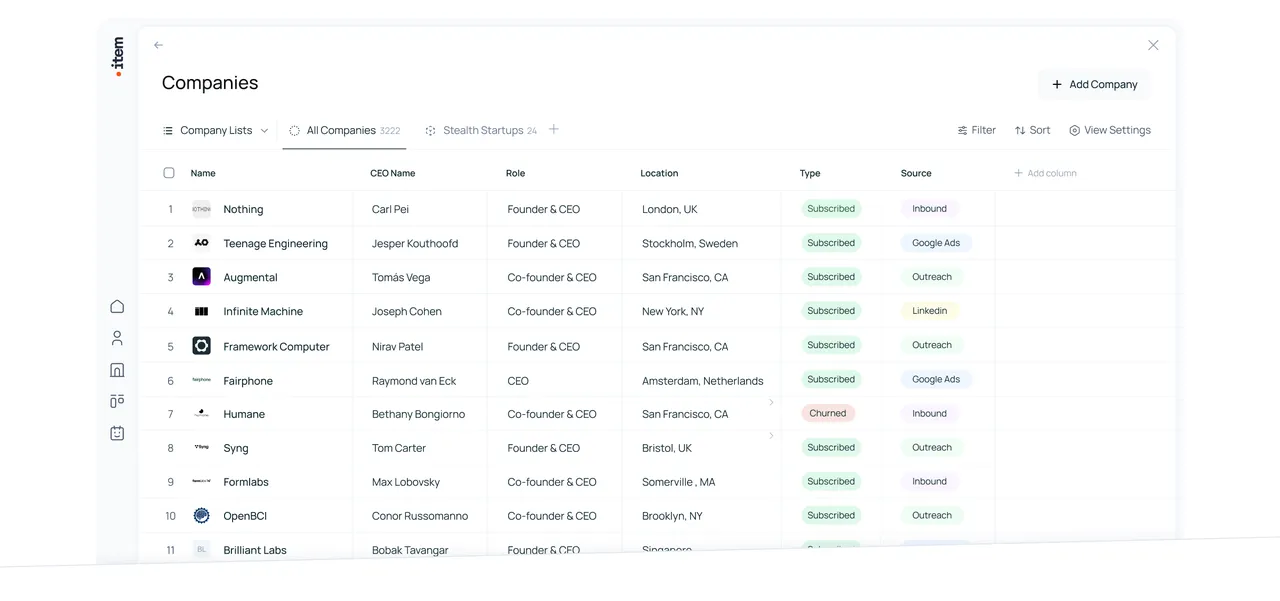Select CEO name Carl Pei
Image resolution: width=1280 pixels, height=601 pixels.
[x=390, y=209]
